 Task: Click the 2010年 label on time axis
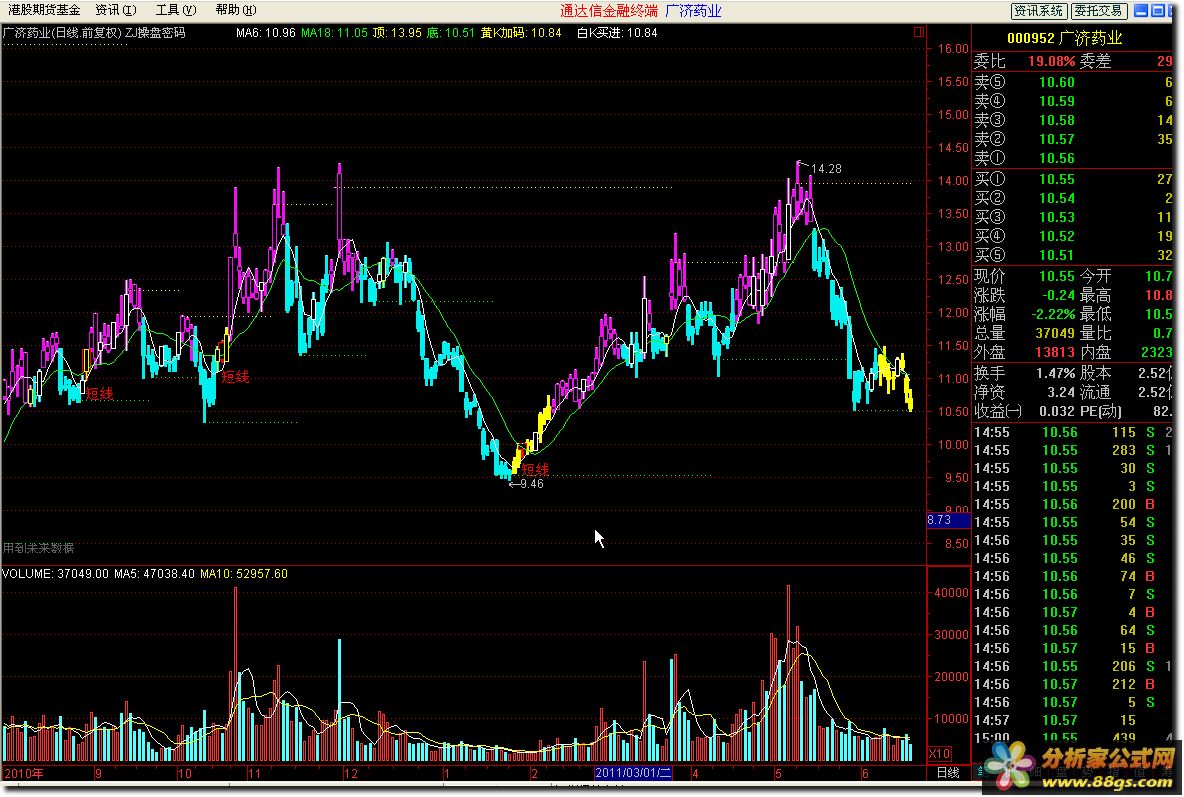click(x=23, y=774)
